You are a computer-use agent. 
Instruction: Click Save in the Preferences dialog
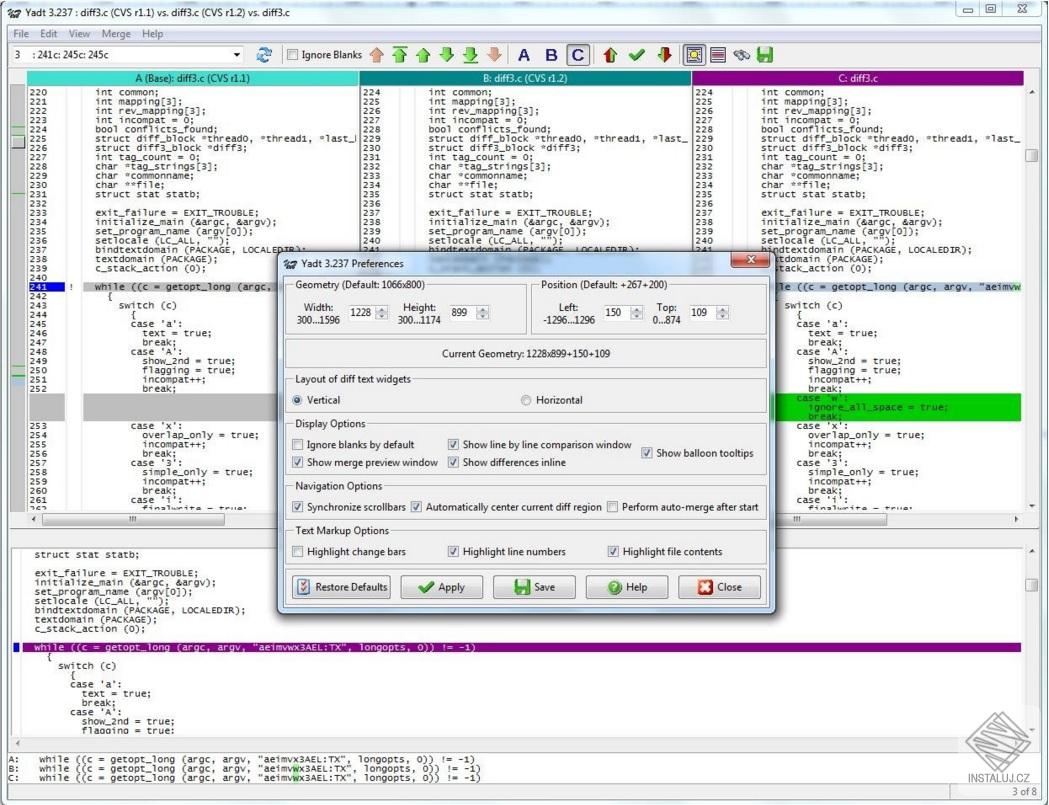[x=534, y=587]
